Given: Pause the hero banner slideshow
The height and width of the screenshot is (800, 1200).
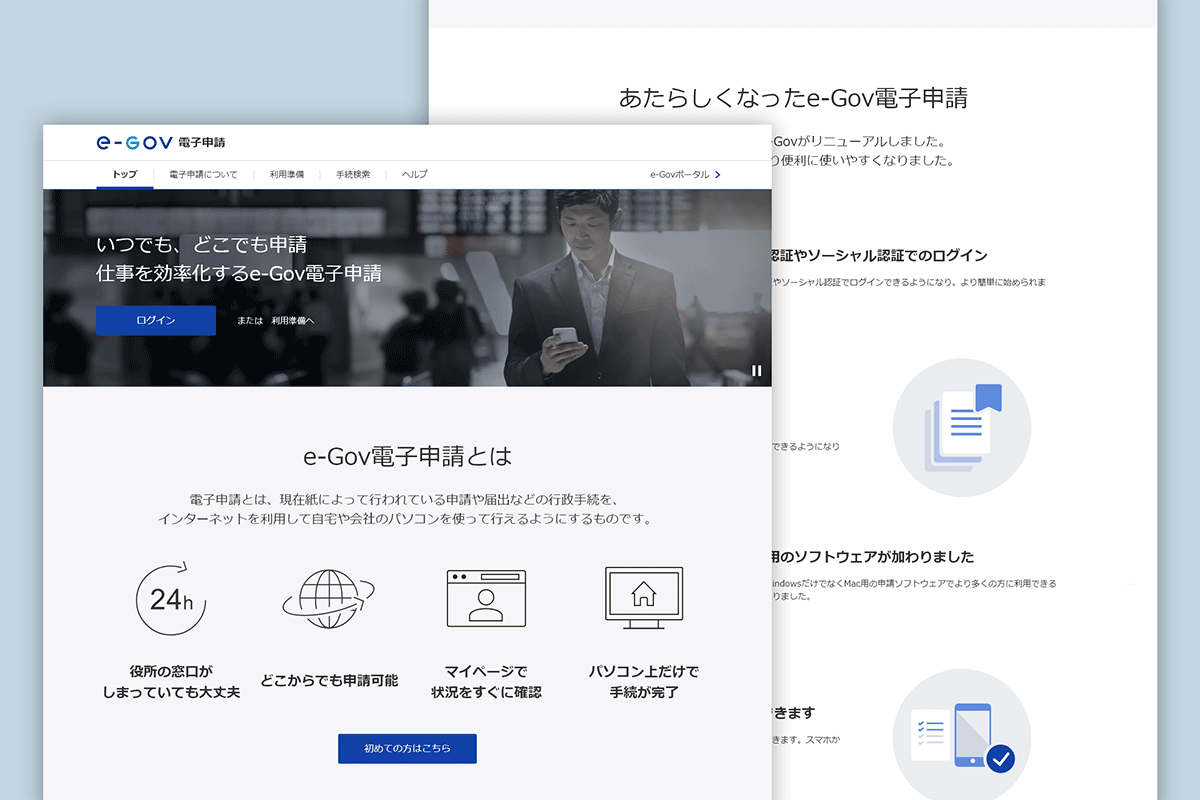Looking at the screenshot, I should pyautogui.click(x=756, y=370).
